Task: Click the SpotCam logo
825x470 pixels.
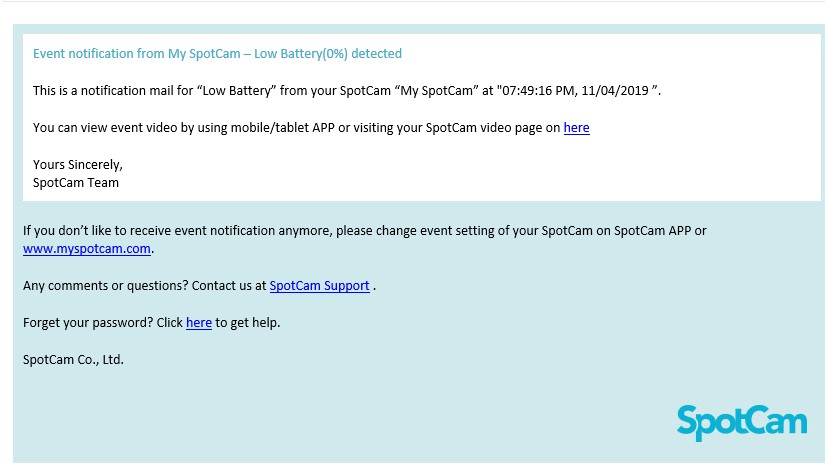Action: click(741, 423)
